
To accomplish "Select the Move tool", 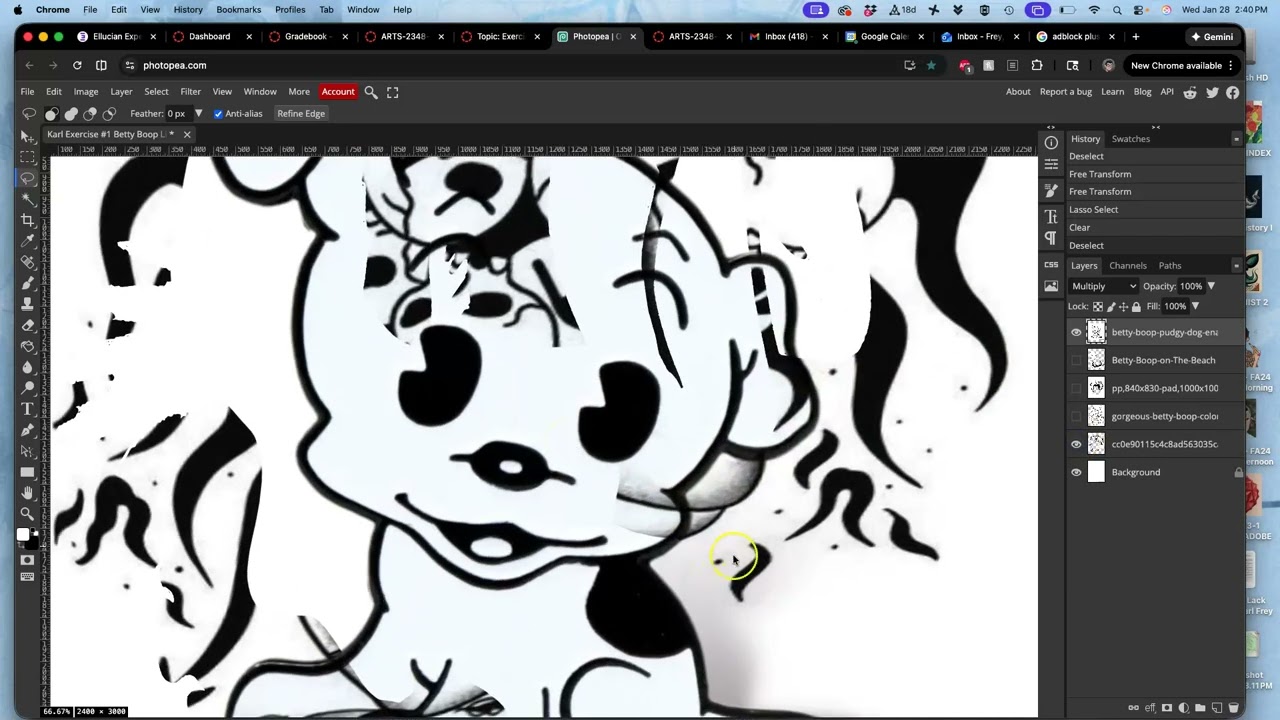I will [x=28, y=136].
